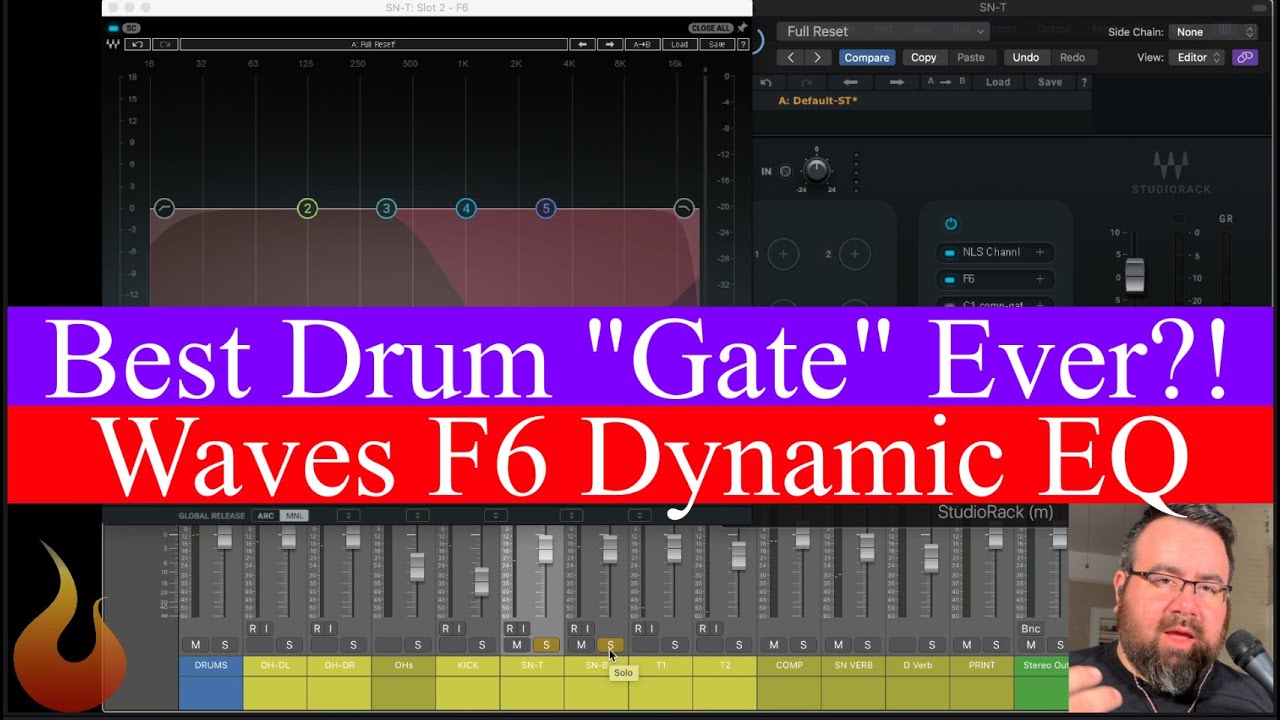Solo the SN-B channel

click(610, 645)
